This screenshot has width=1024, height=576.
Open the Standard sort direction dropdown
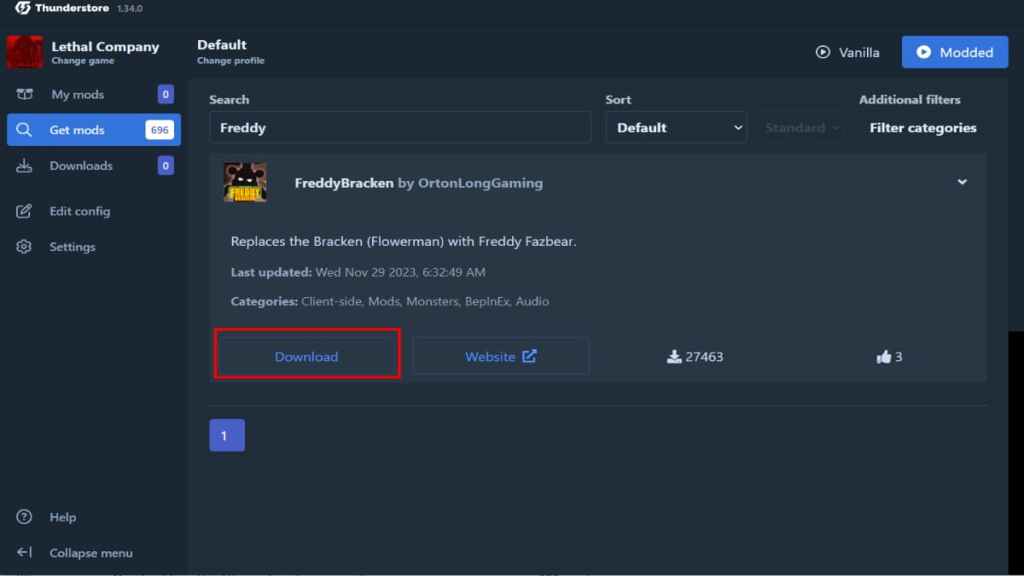(803, 128)
